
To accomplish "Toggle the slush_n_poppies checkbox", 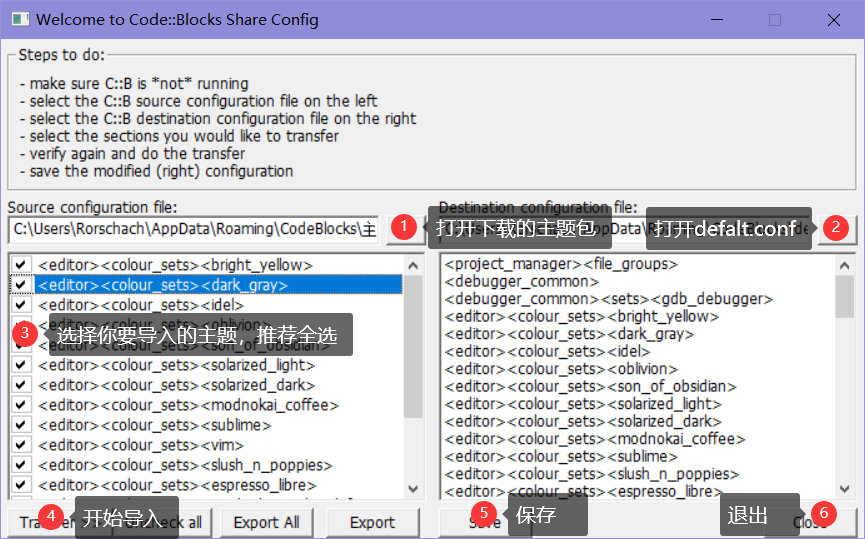I will (x=20, y=465).
